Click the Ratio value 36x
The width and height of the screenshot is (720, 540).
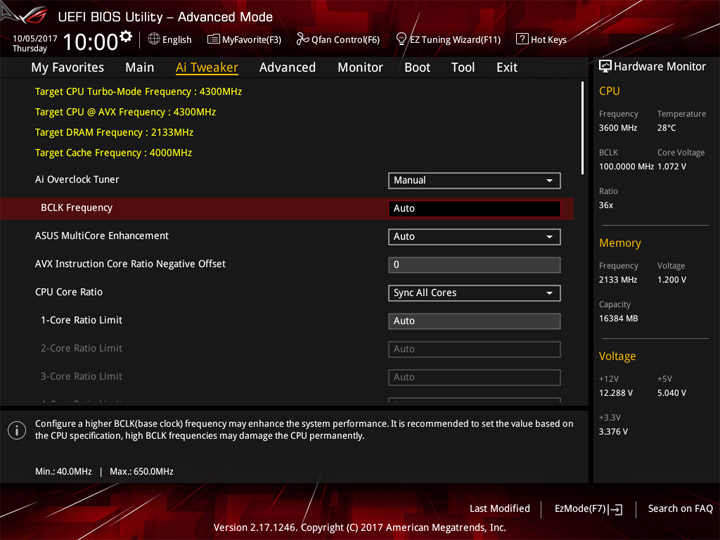click(606, 205)
